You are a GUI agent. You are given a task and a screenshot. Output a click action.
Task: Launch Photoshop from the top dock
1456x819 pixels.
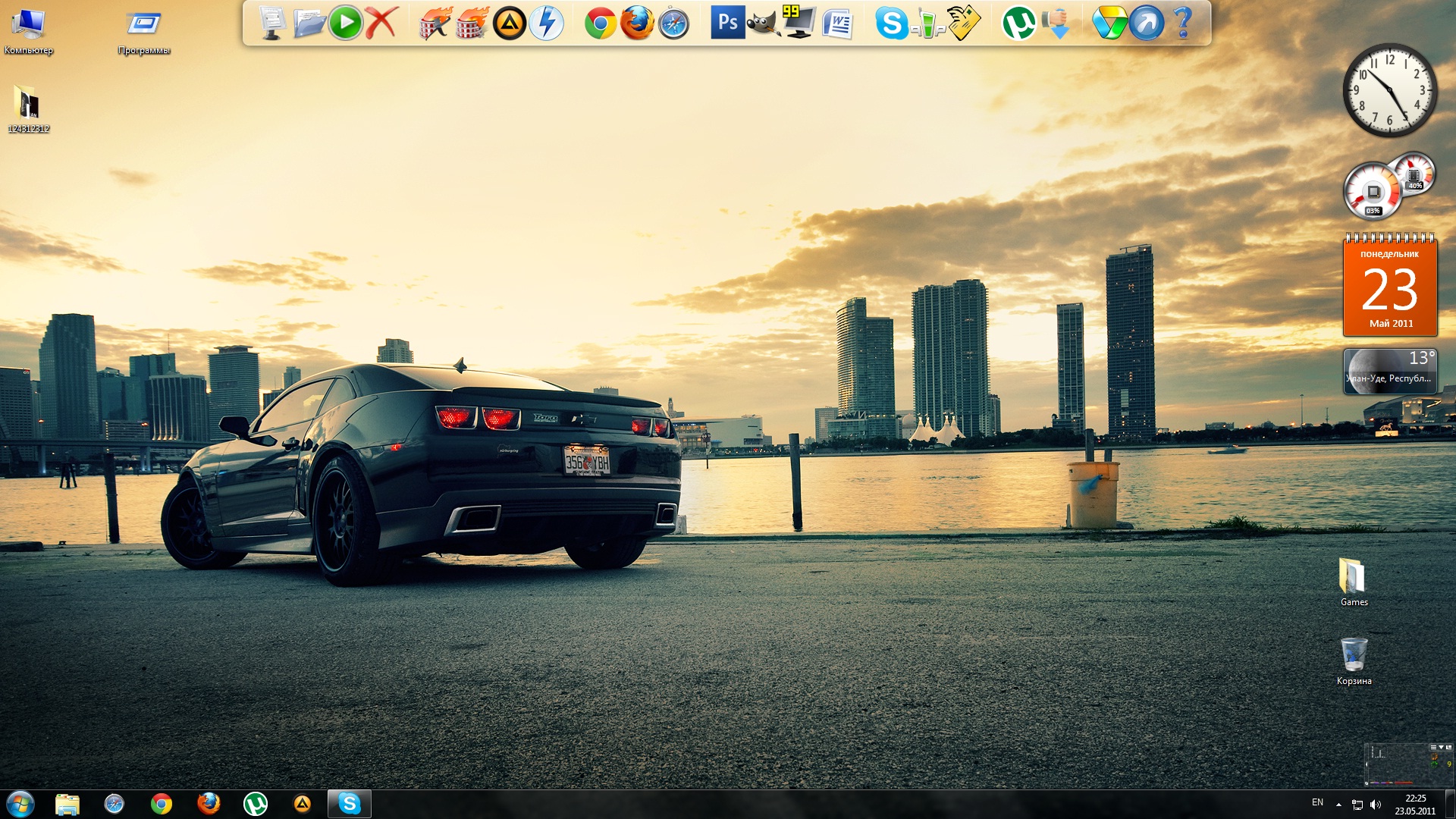[x=727, y=23]
